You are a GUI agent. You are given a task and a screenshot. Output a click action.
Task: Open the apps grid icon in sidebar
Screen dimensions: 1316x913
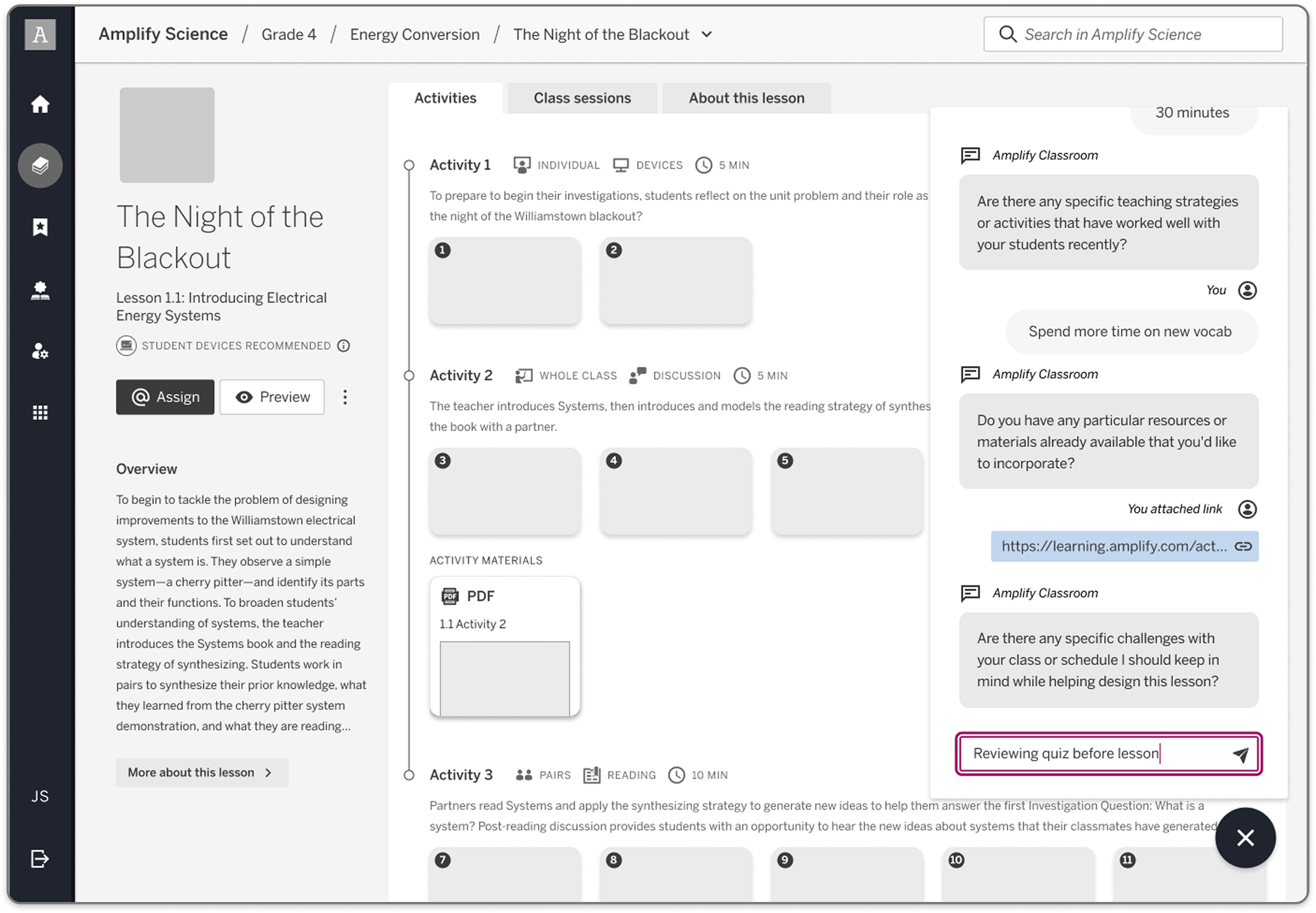tap(40, 413)
